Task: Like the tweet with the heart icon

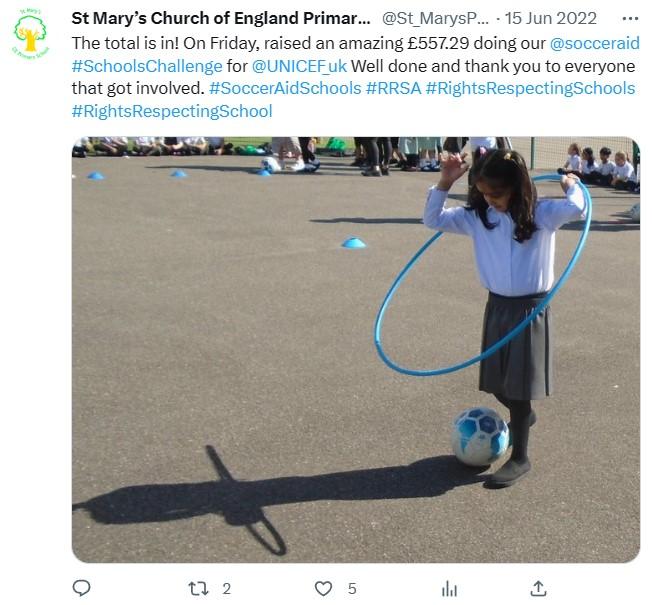Action: pyautogui.click(x=323, y=588)
